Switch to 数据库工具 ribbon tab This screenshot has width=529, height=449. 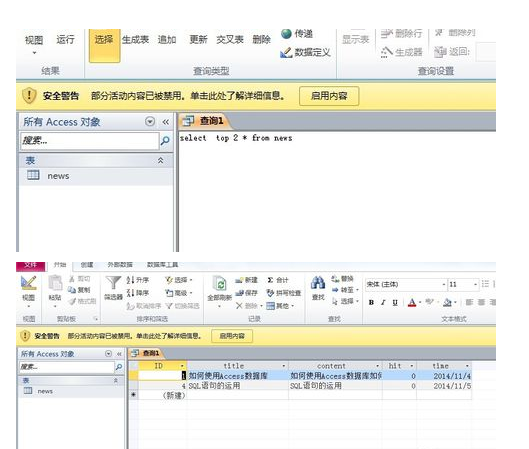coord(163,265)
